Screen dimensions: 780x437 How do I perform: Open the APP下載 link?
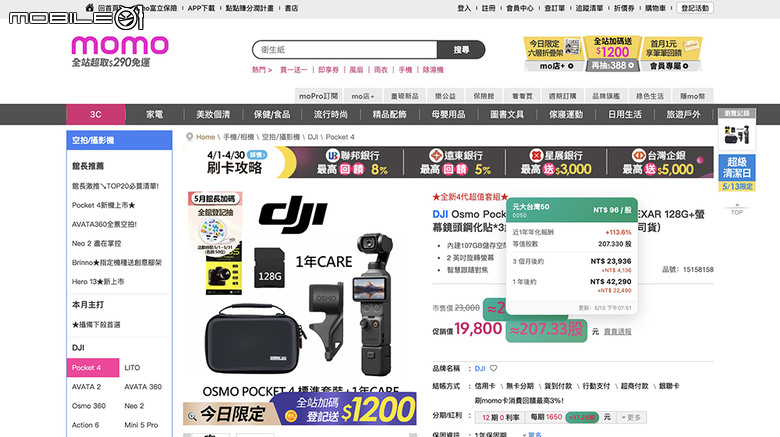click(201, 8)
